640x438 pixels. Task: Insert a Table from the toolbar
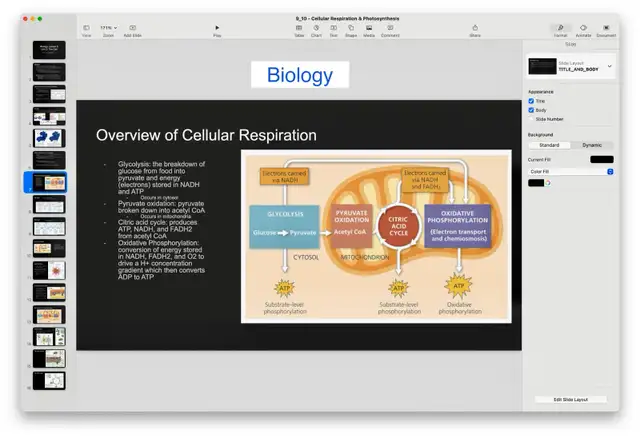[x=299, y=28]
